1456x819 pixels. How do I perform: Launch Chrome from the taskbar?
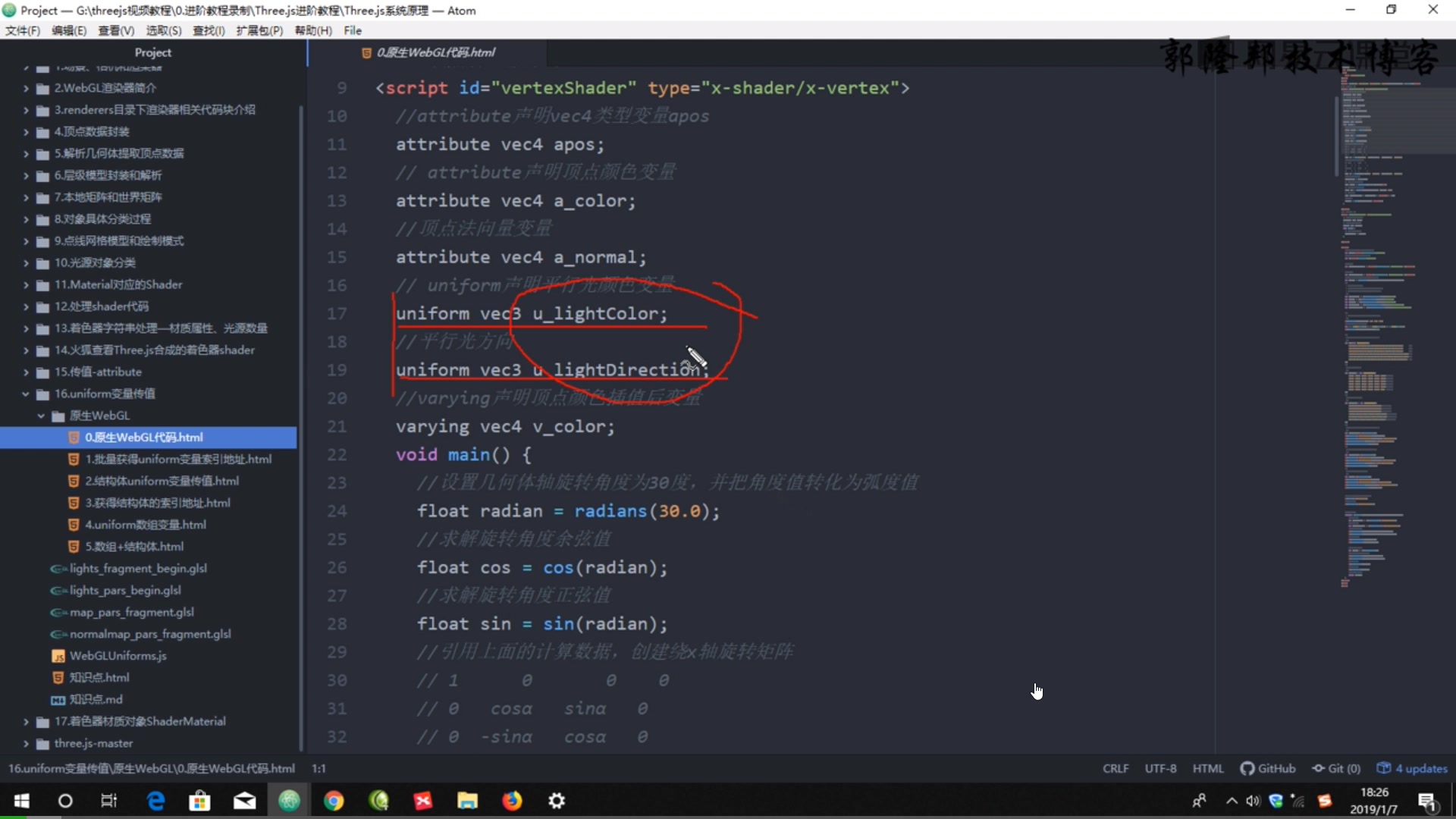(x=334, y=801)
